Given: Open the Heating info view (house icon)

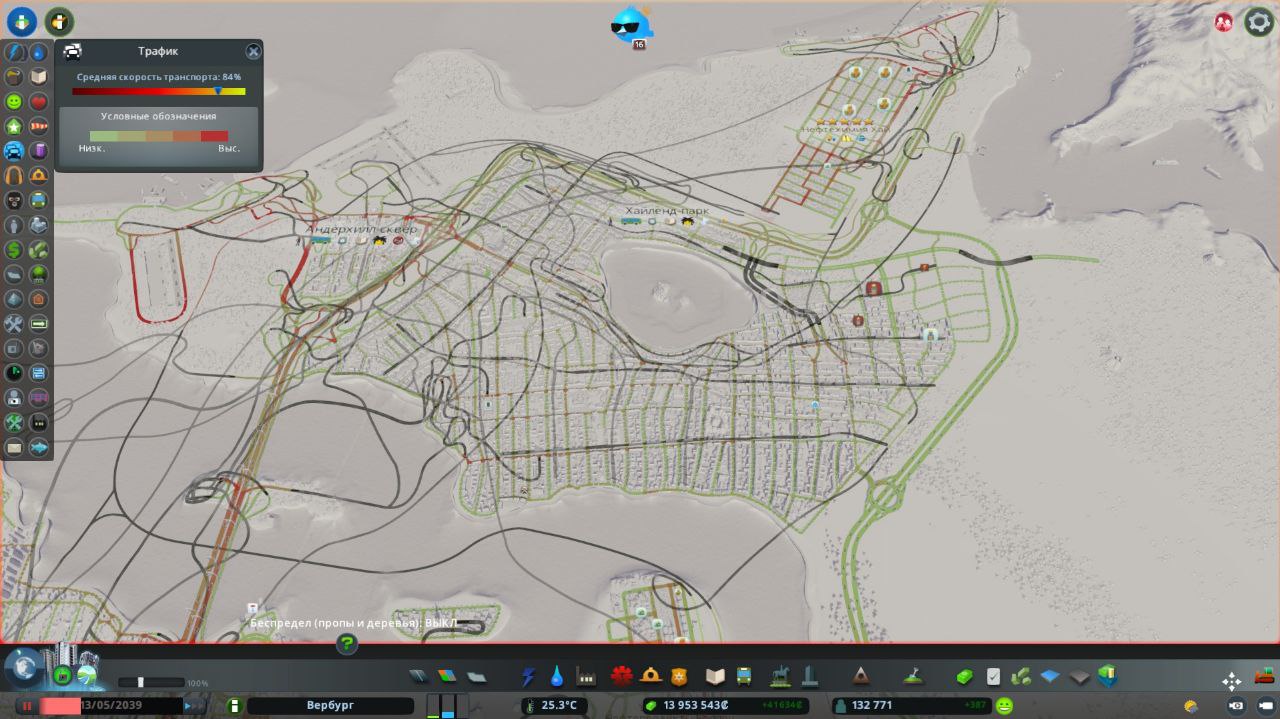Looking at the screenshot, I should pos(38,299).
